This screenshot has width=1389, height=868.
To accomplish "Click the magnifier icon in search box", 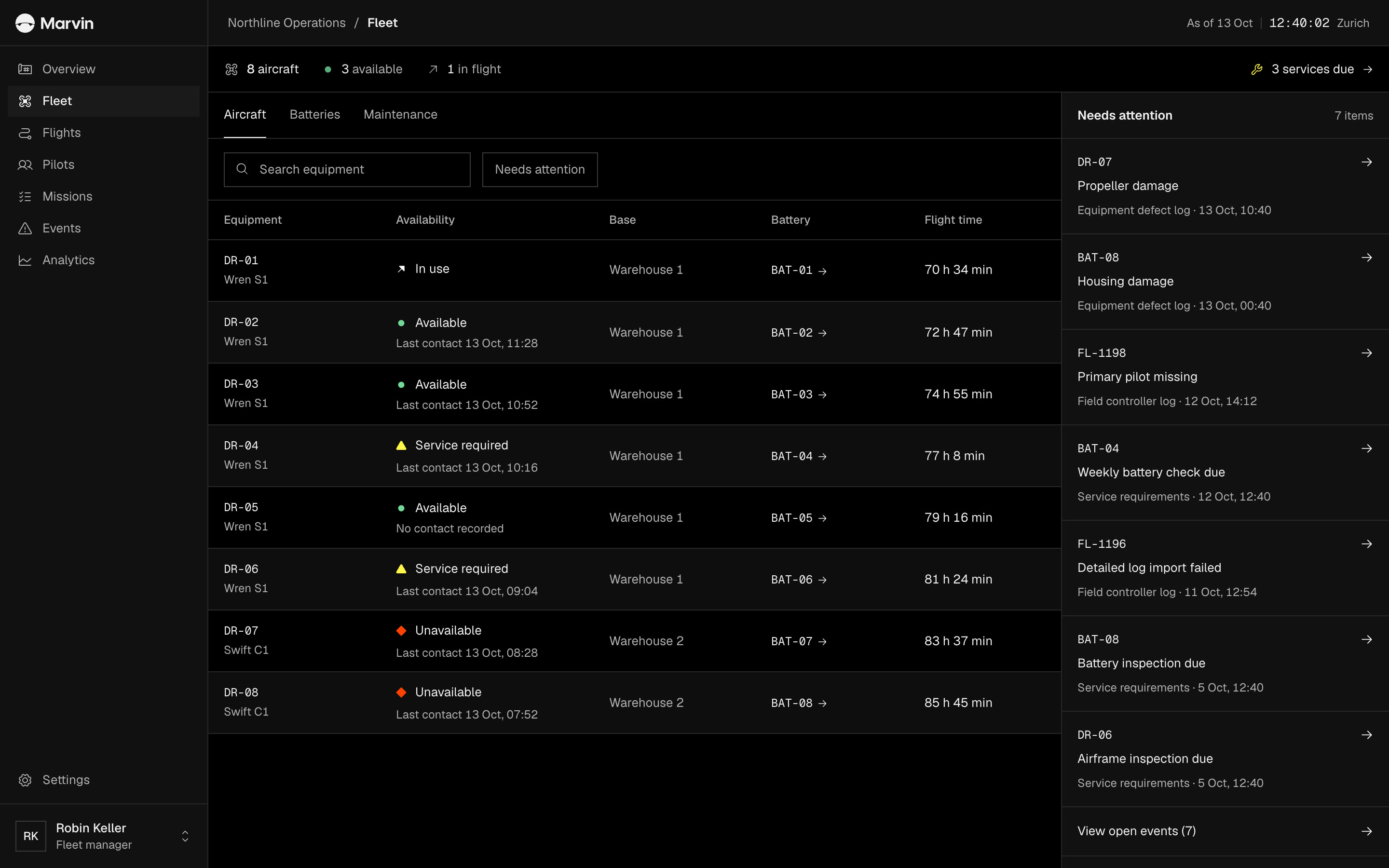I will point(242,169).
